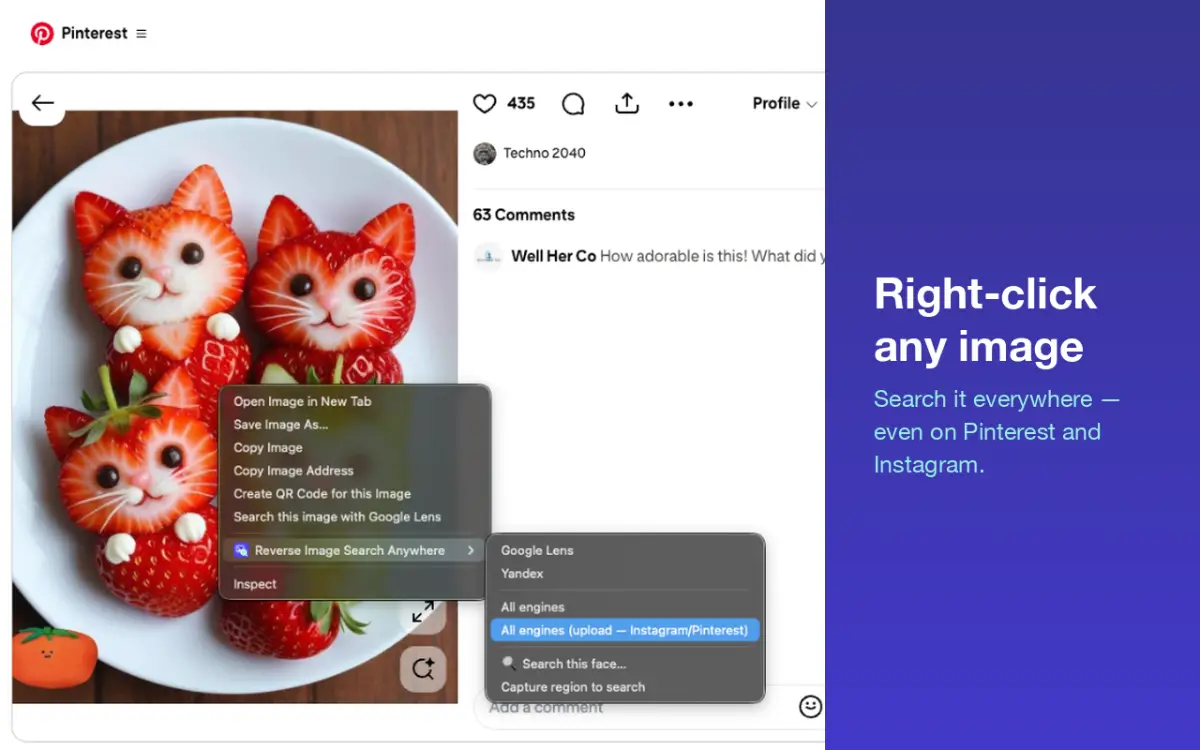Expand the Profile dropdown
Screen dimensions: 1200x750
pyautogui.click(x=785, y=103)
